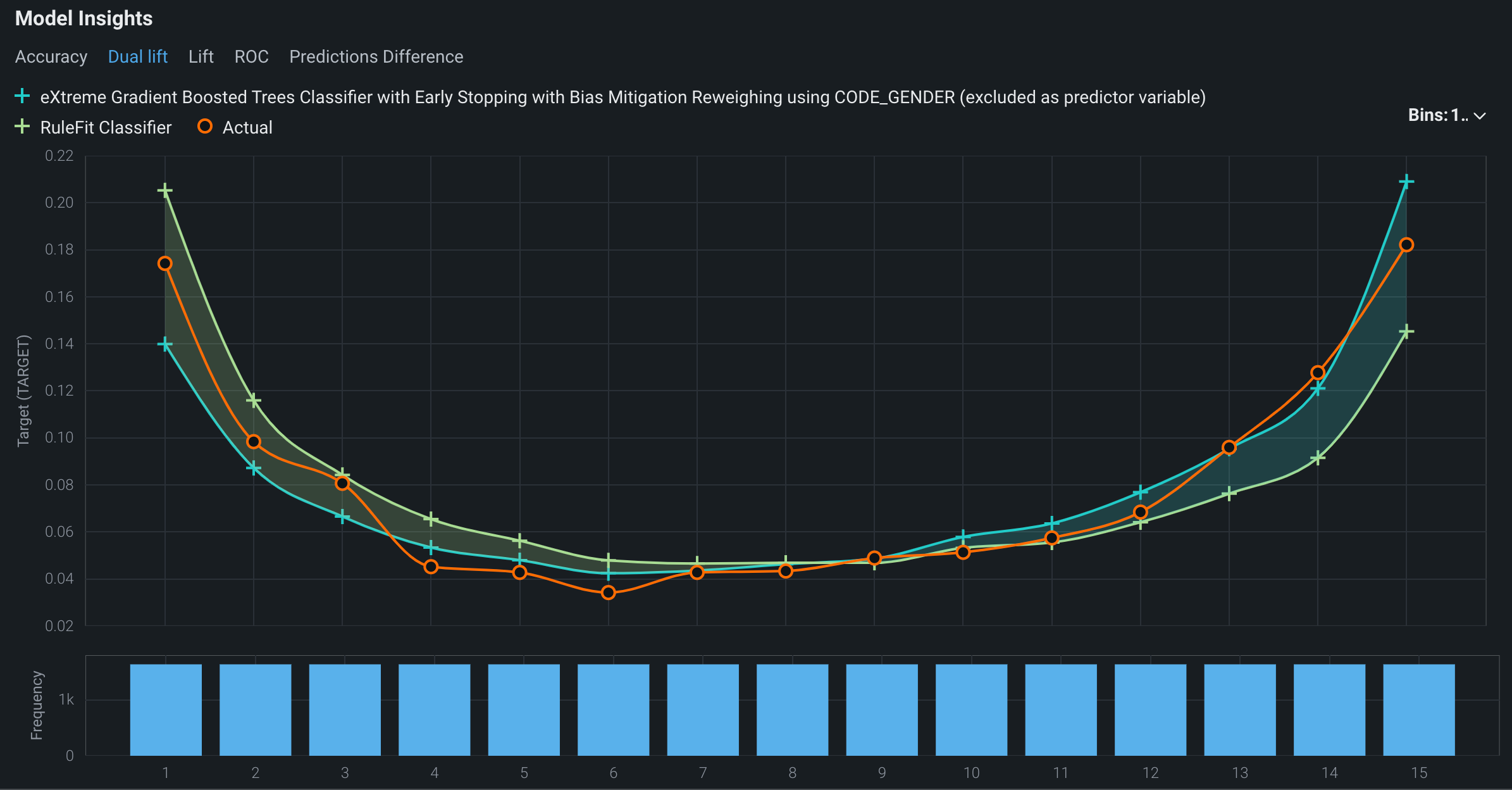Click the Bins dropdown chevron arrow
Image resolution: width=1512 pixels, height=790 pixels.
pyautogui.click(x=1480, y=116)
